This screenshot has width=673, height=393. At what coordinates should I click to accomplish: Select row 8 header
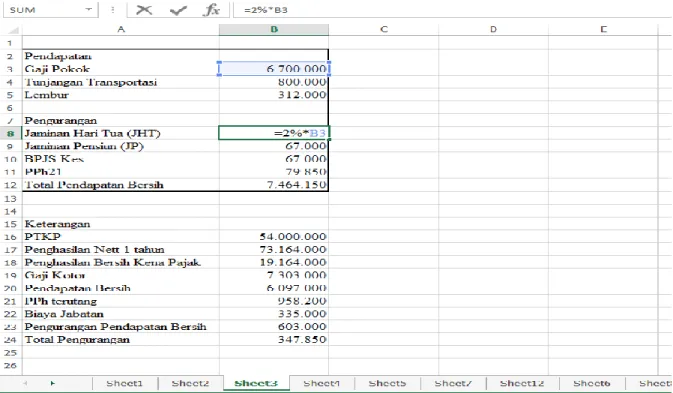11,133
